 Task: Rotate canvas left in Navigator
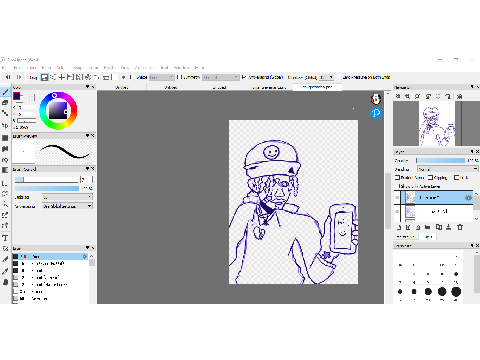pyautogui.click(x=428, y=96)
